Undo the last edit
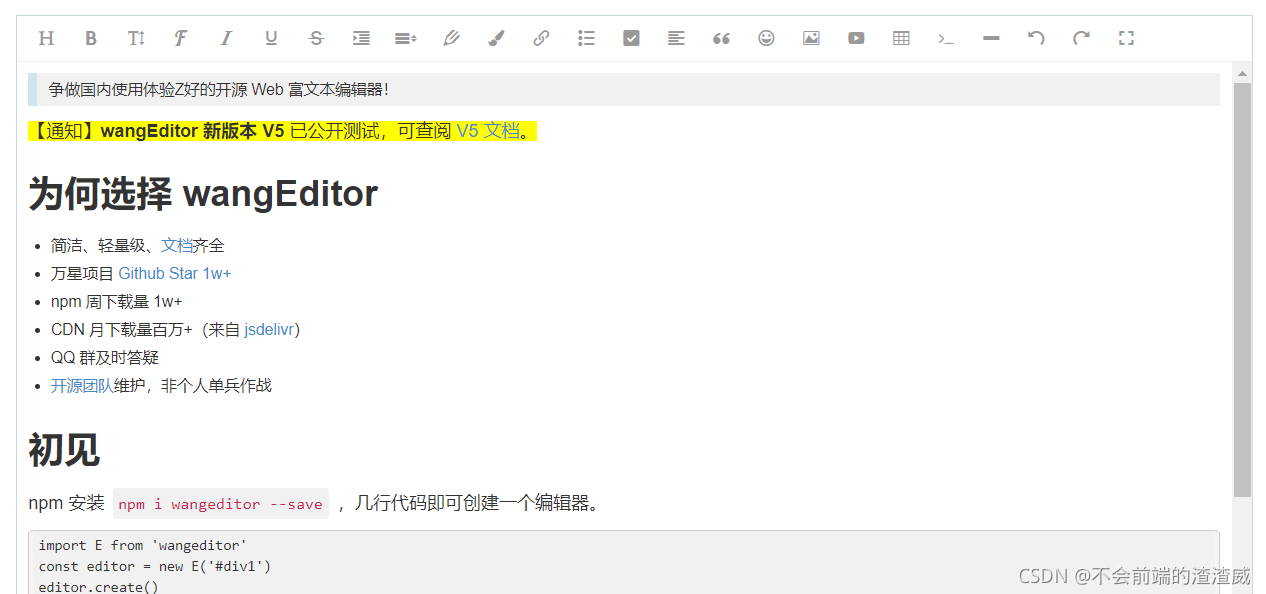This screenshot has width=1266, height=594. pos(1036,38)
